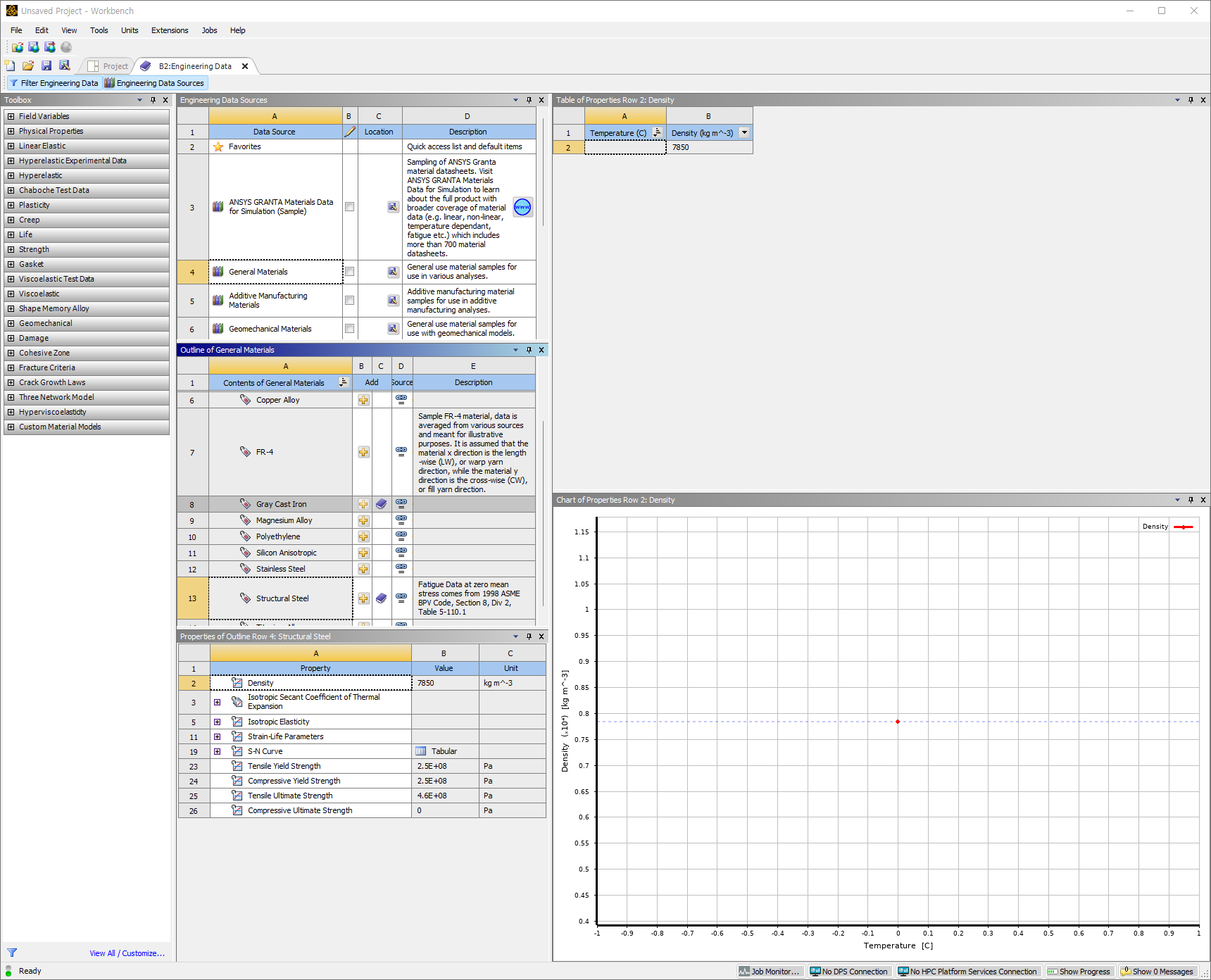Close the Chart of Properties panel
1211x980 pixels.
1203,500
